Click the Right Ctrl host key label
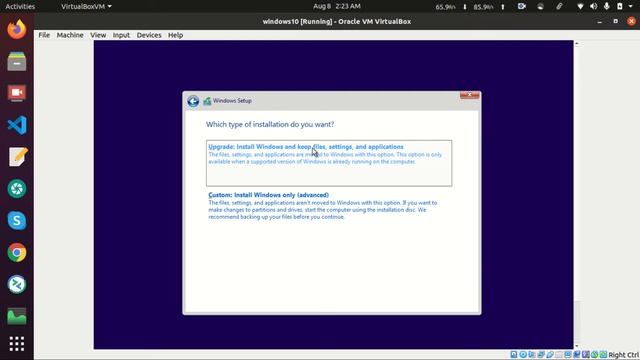This screenshot has height=360, width=640. pos(624,355)
